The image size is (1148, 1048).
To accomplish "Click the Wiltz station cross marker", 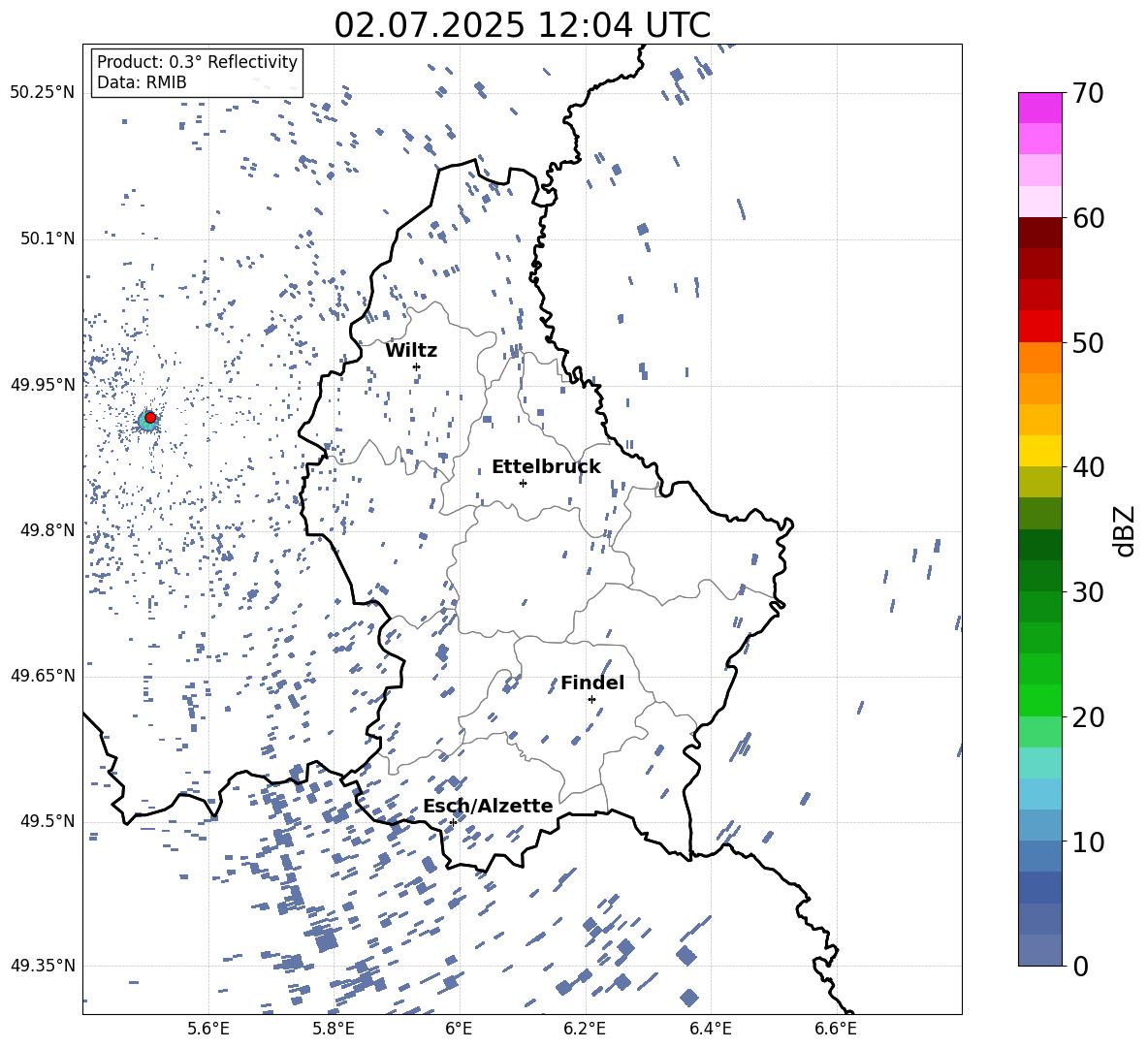I will tap(417, 366).
